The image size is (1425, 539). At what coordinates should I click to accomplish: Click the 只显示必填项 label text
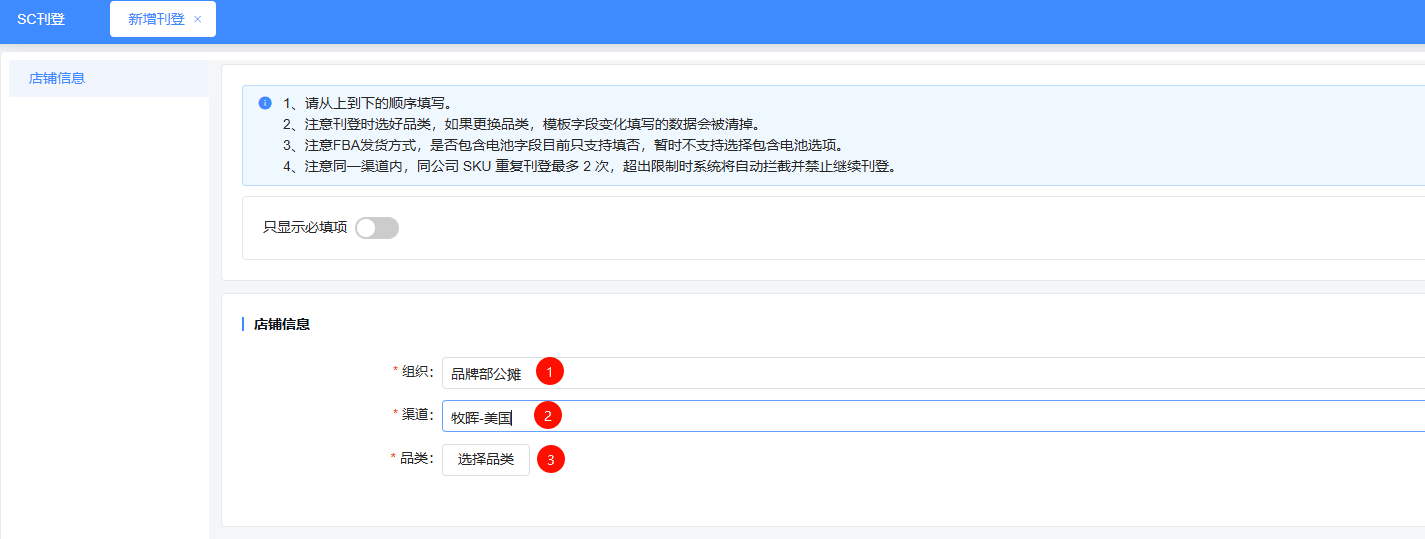(x=305, y=228)
